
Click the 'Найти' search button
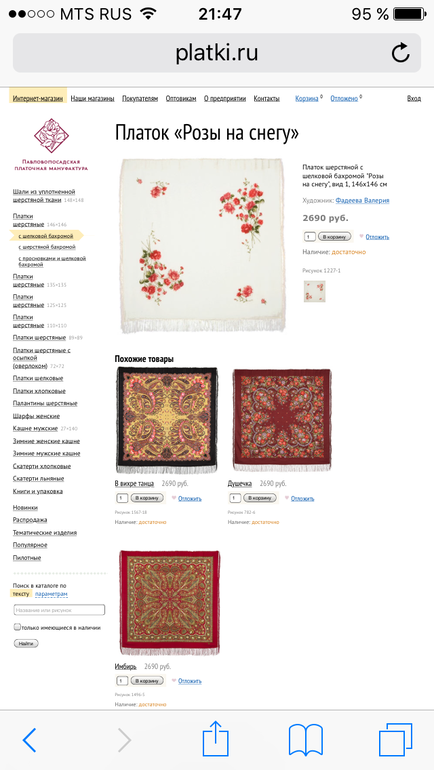pos(26,643)
